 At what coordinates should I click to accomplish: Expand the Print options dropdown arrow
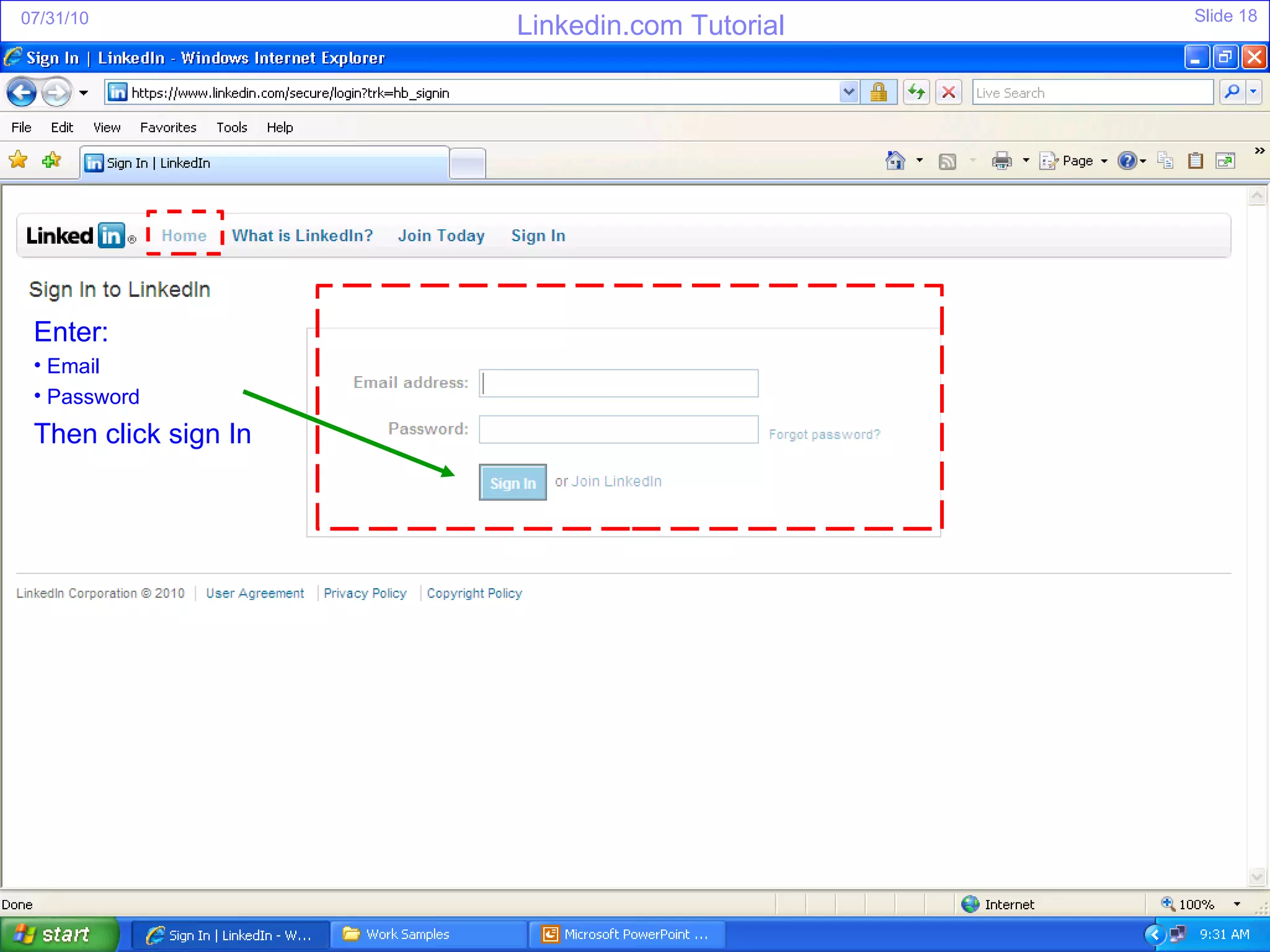pyautogui.click(x=1026, y=161)
